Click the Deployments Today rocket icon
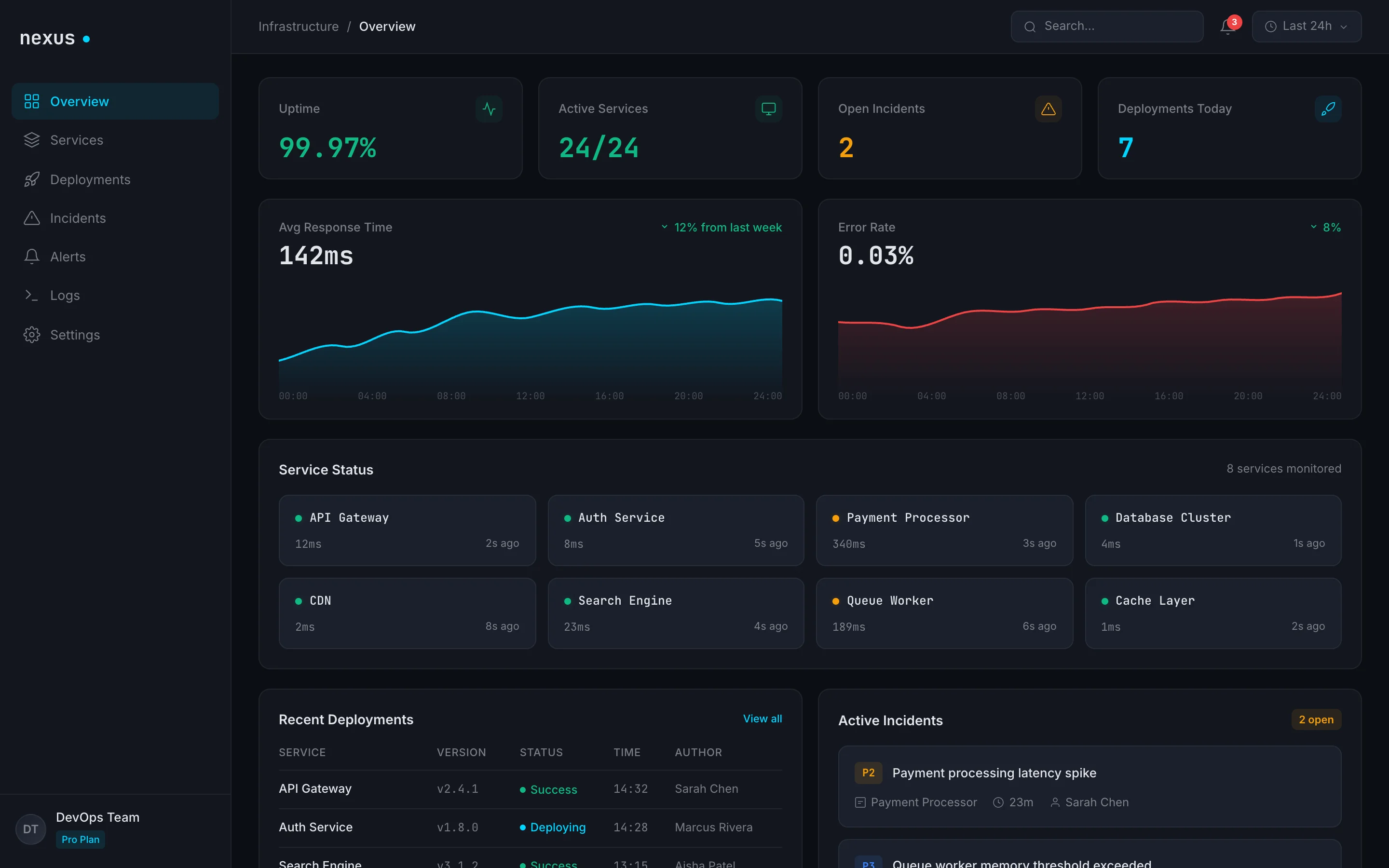This screenshot has width=1389, height=868. coord(1328,108)
